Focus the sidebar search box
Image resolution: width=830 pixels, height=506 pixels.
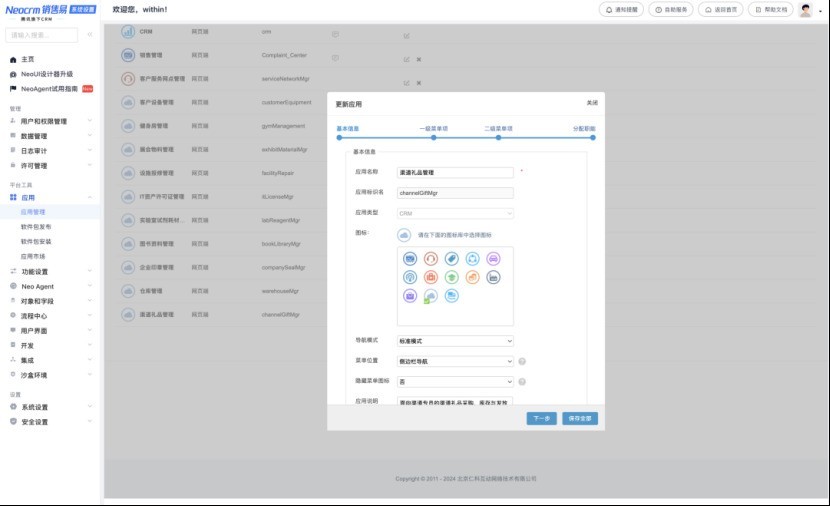click(x=41, y=35)
